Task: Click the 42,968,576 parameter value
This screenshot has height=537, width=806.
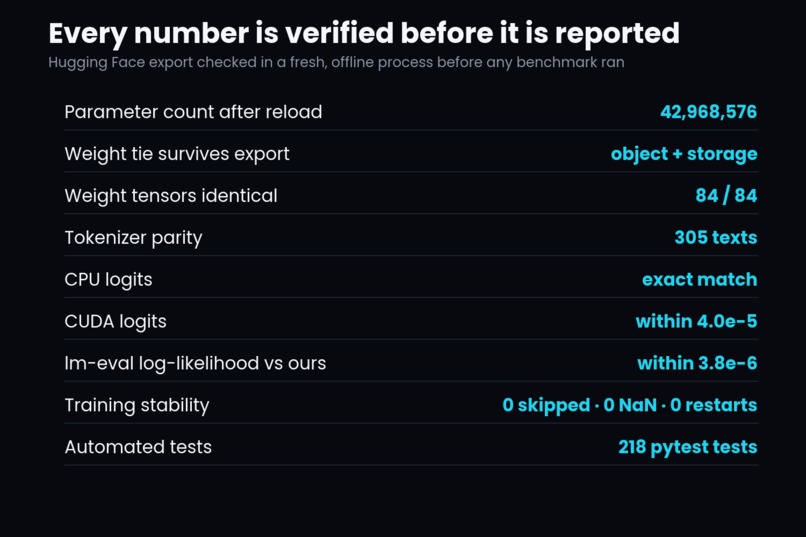Action: point(708,112)
